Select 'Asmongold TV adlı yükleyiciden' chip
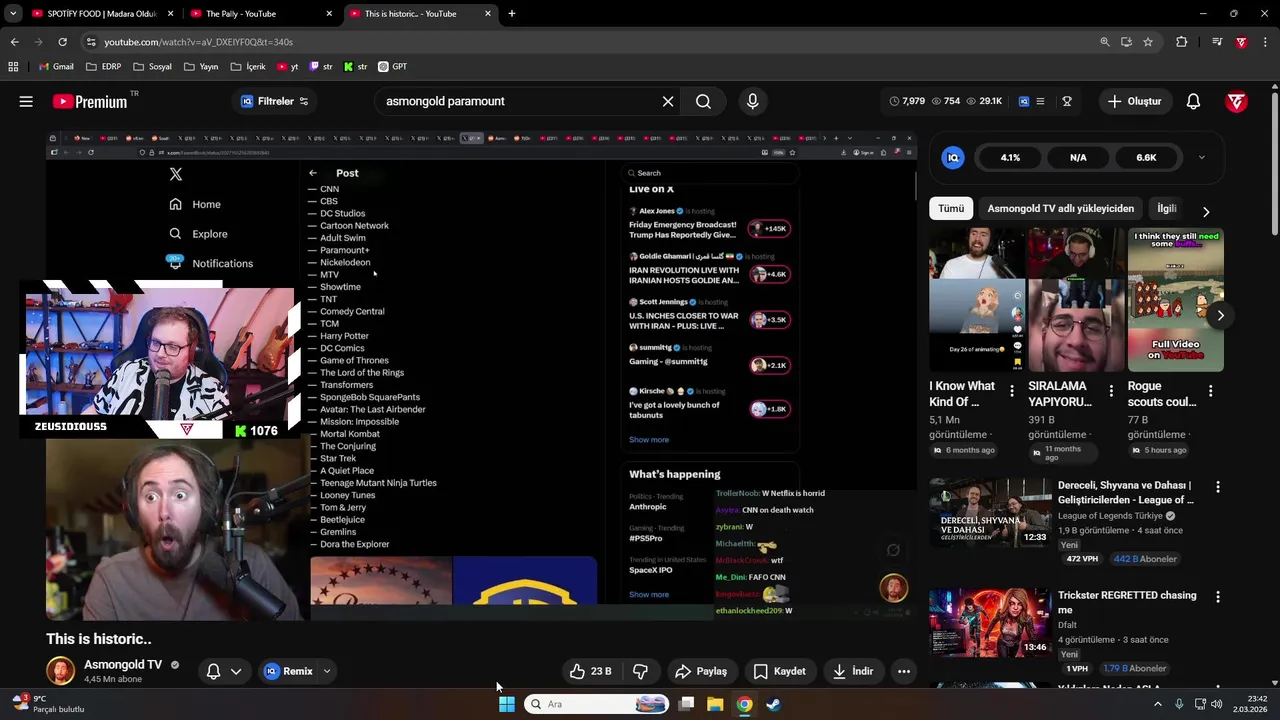1280x720 pixels. point(1060,208)
